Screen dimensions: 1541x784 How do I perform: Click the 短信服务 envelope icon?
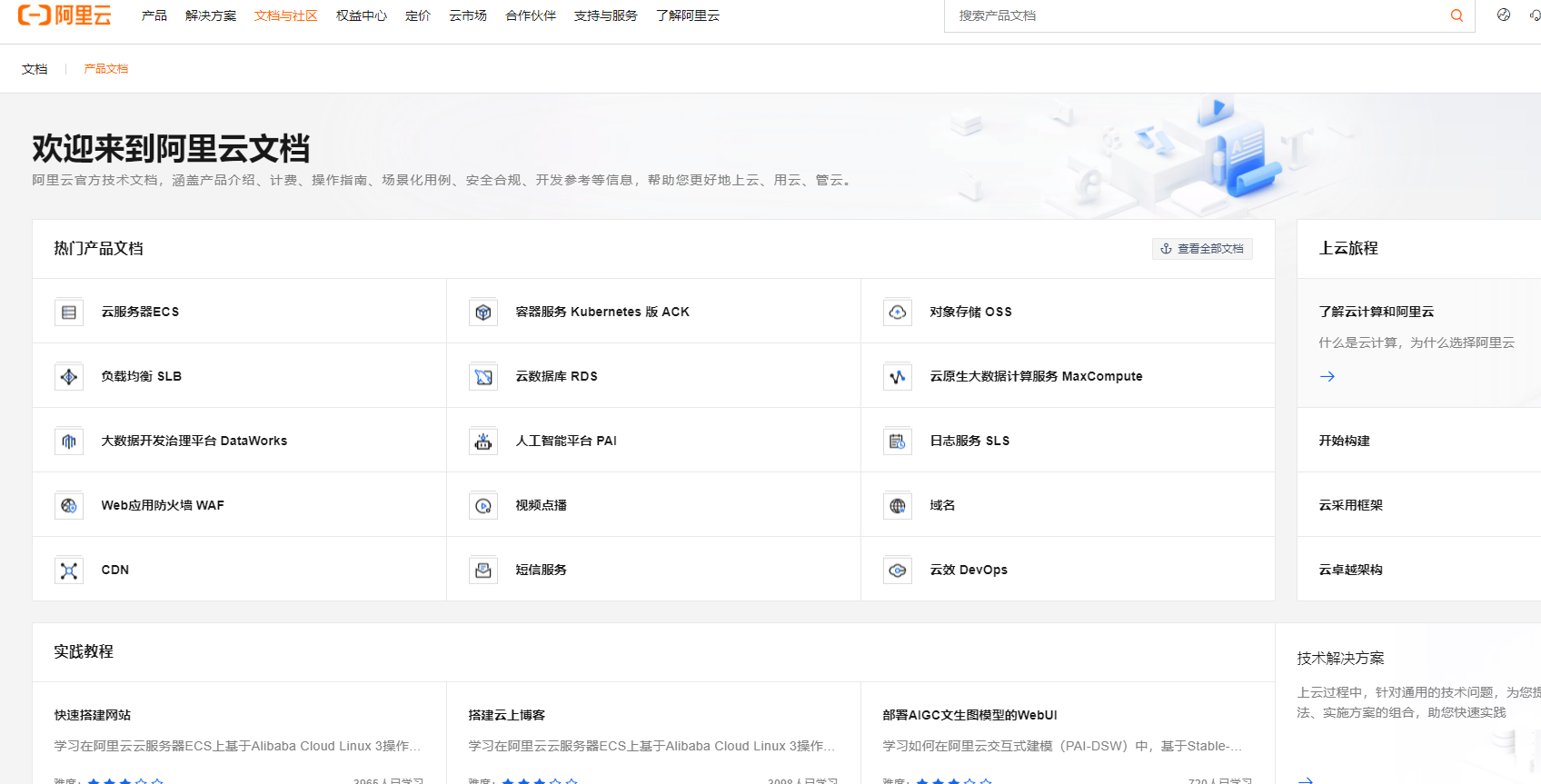click(483, 570)
